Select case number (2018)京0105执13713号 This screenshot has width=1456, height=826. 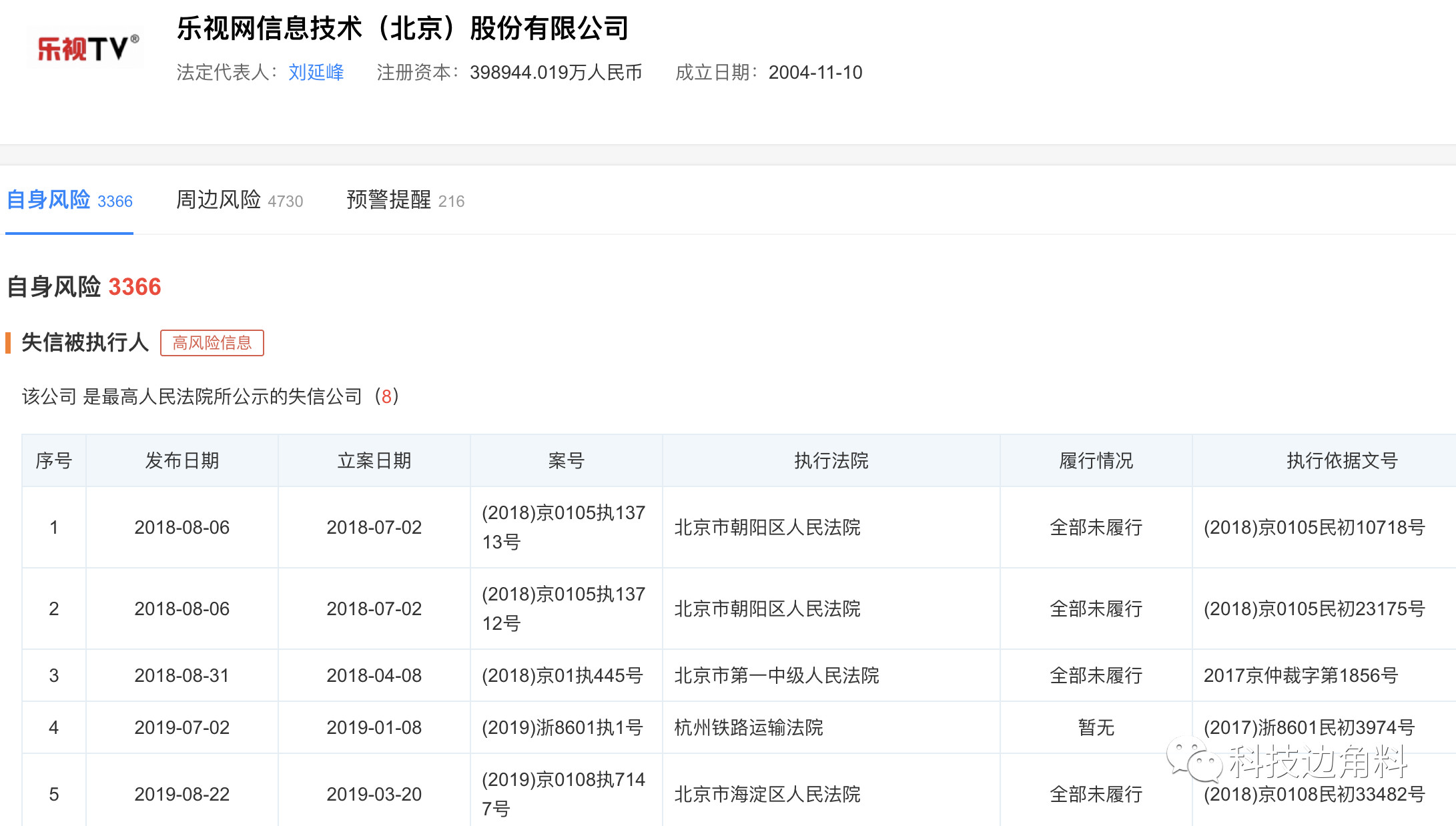coord(564,527)
